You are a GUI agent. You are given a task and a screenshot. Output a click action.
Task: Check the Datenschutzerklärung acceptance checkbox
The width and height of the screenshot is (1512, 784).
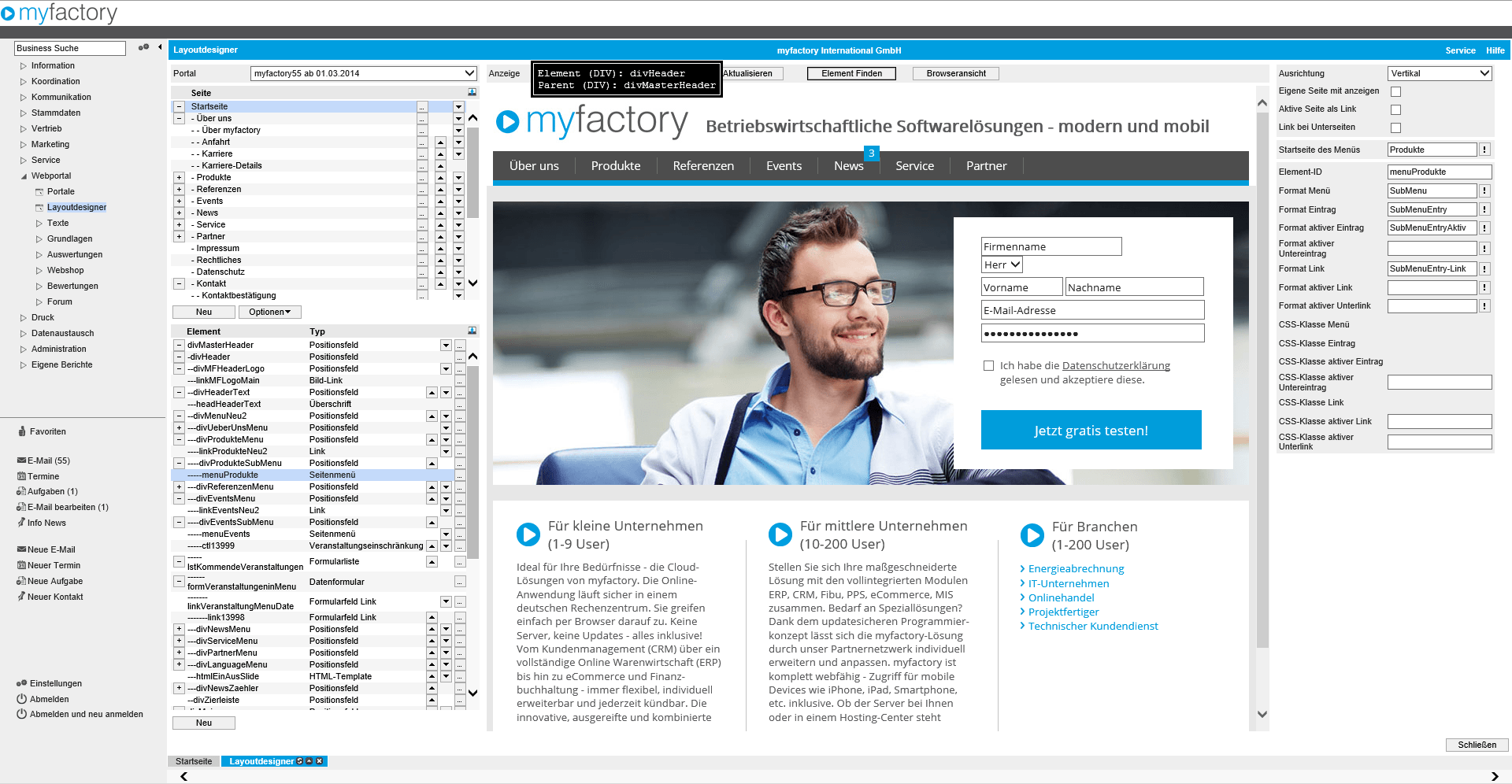pos(988,365)
